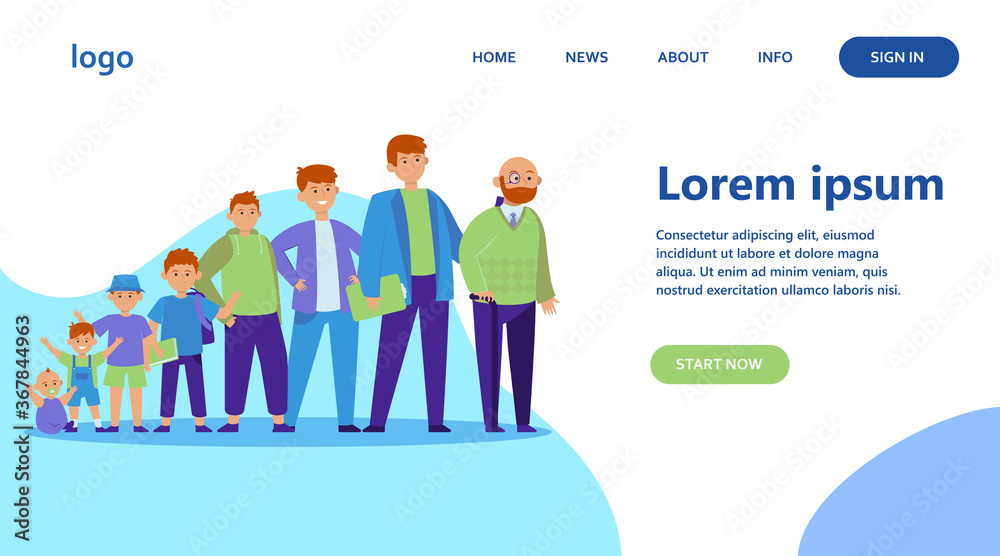This screenshot has width=1000, height=556.
Task: Click the green folder illustration
Action: pos(376,298)
